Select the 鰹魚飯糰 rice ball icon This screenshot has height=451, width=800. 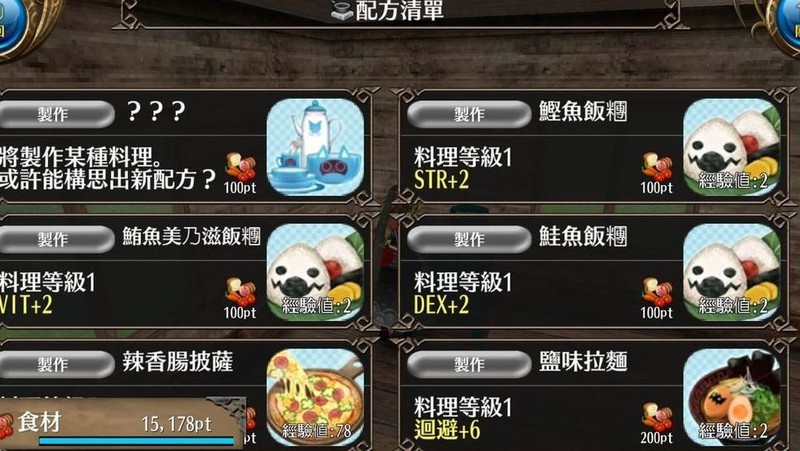click(732, 147)
